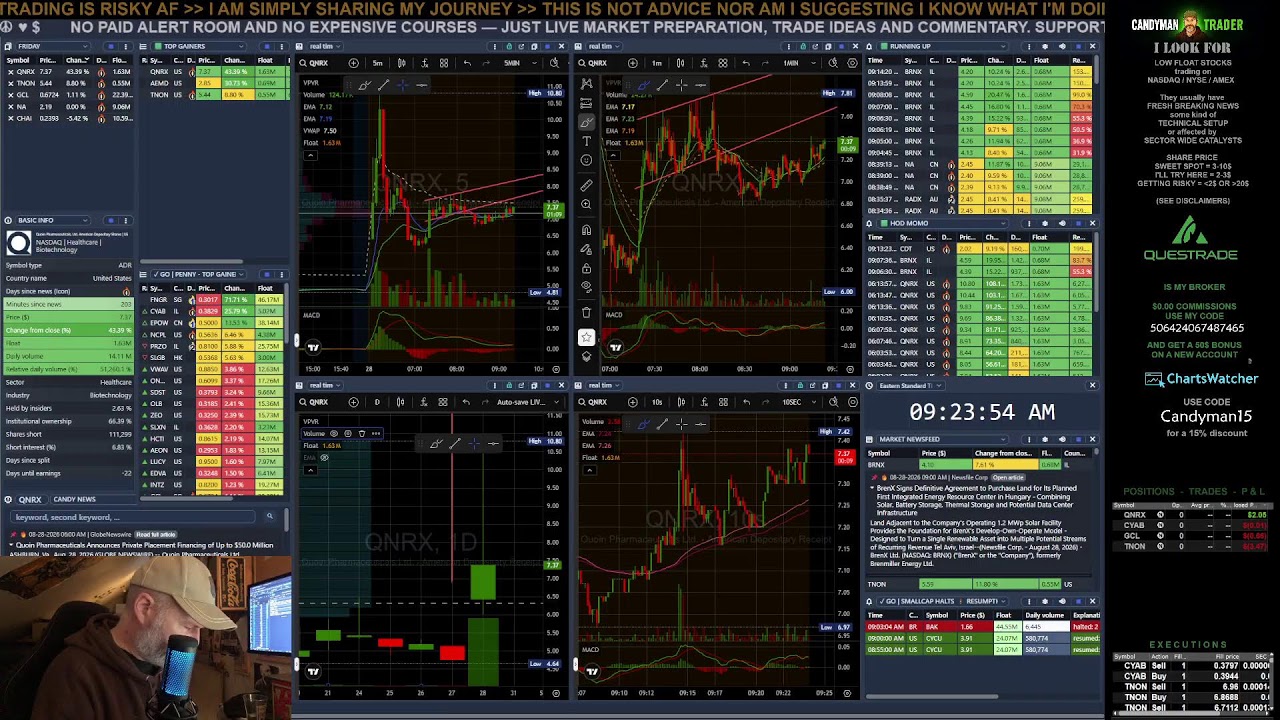Open MARKET NEWSFEED panel dropdown
Screen dimensions: 1280x720
pos(942,439)
